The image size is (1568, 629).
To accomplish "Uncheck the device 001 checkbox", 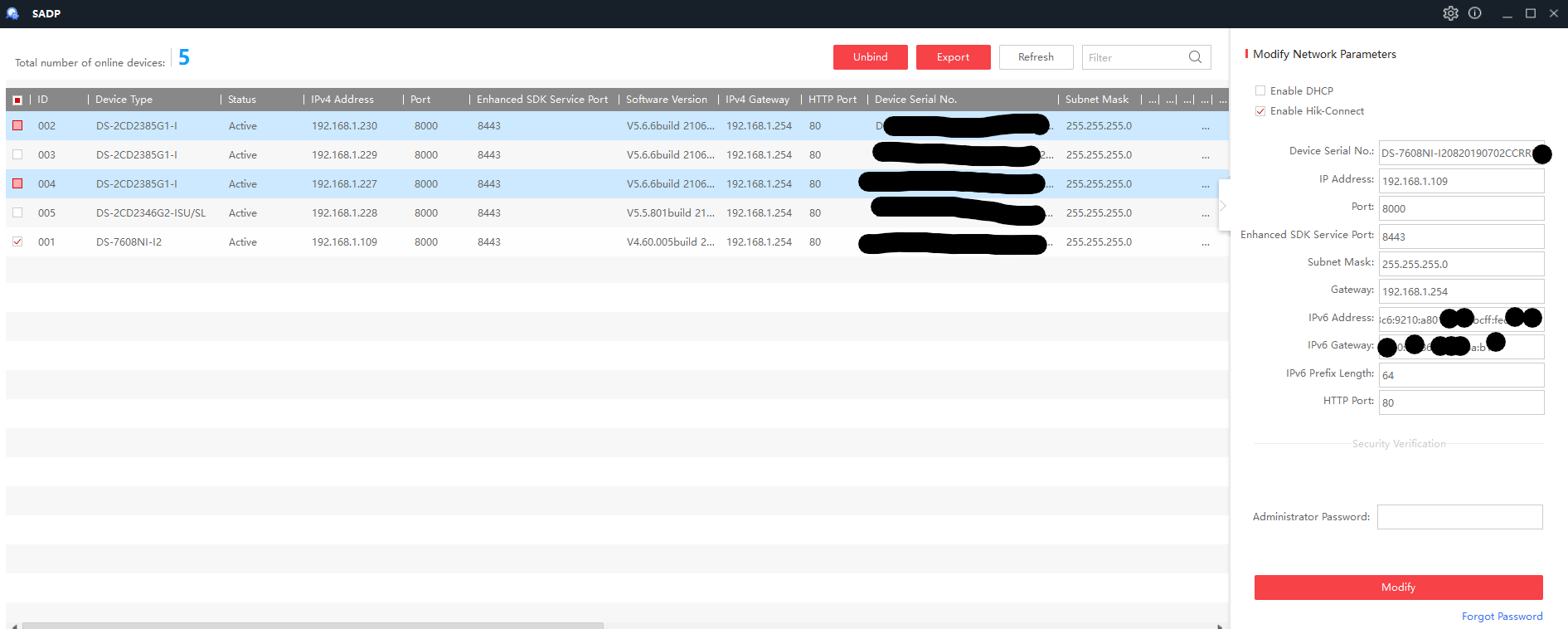I will click(17, 241).
